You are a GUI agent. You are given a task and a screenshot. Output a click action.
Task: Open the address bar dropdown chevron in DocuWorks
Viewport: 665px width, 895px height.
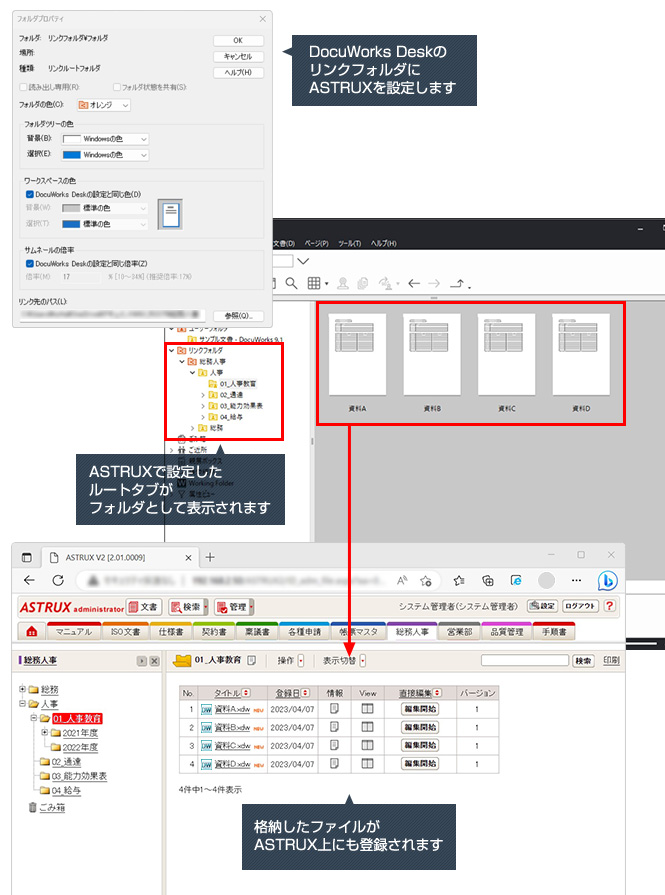(x=304, y=261)
